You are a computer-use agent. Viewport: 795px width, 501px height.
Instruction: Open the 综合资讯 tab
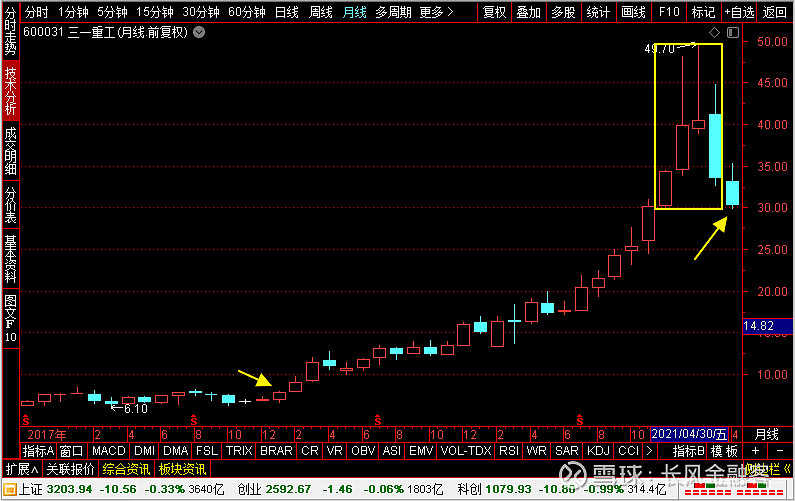point(126,469)
